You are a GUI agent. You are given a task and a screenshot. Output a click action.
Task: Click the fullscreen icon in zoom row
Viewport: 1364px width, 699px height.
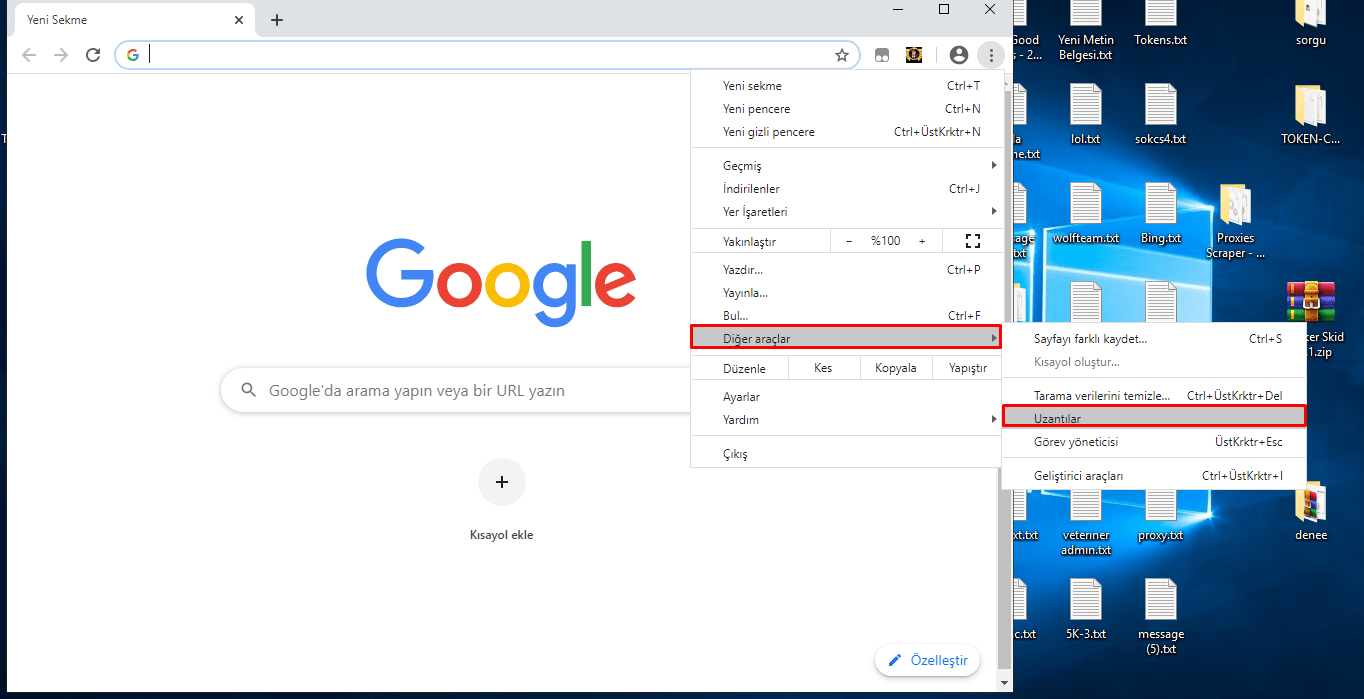[x=973, y=241]
